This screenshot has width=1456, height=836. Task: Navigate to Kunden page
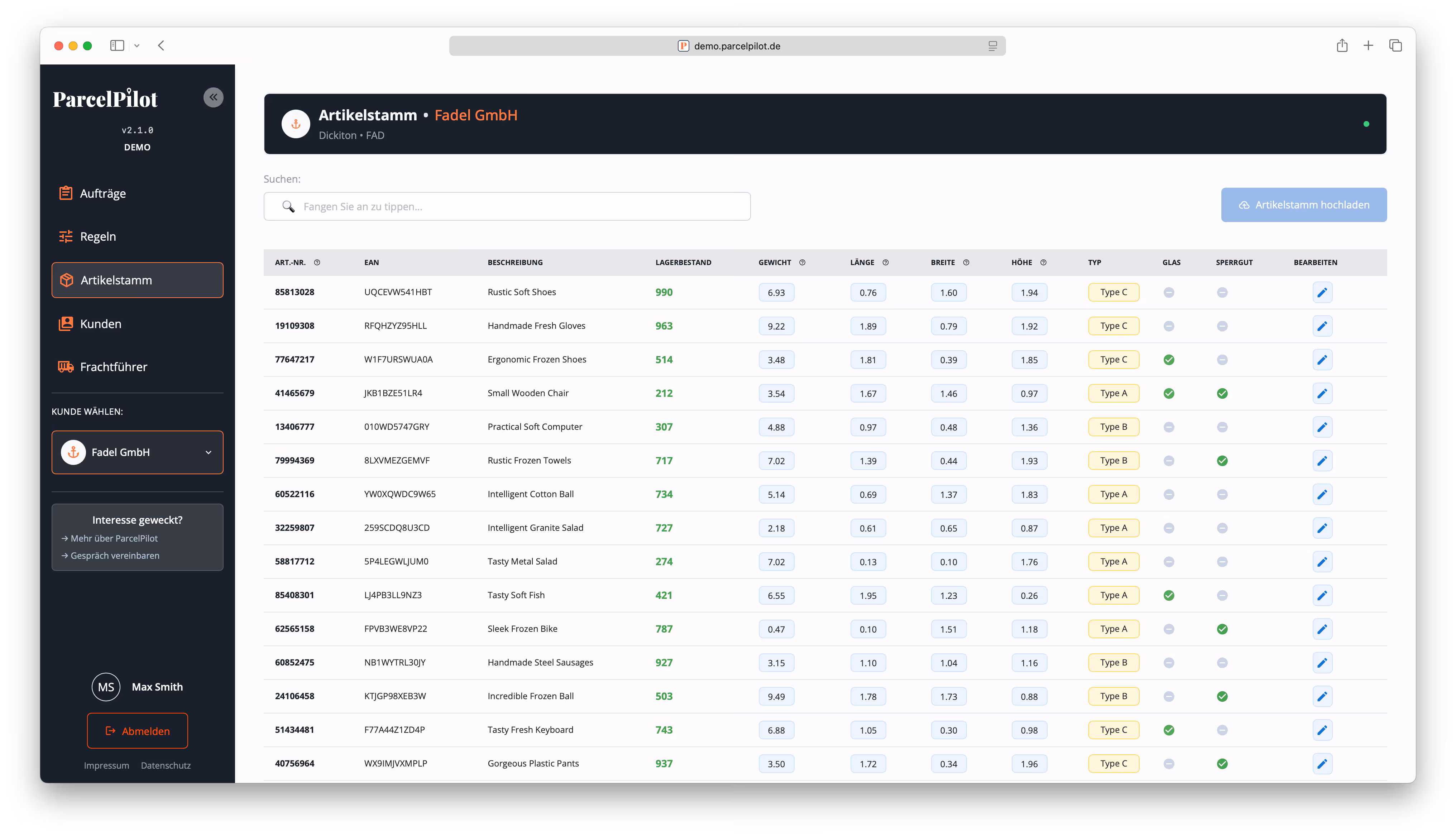[x=100, y=324]
